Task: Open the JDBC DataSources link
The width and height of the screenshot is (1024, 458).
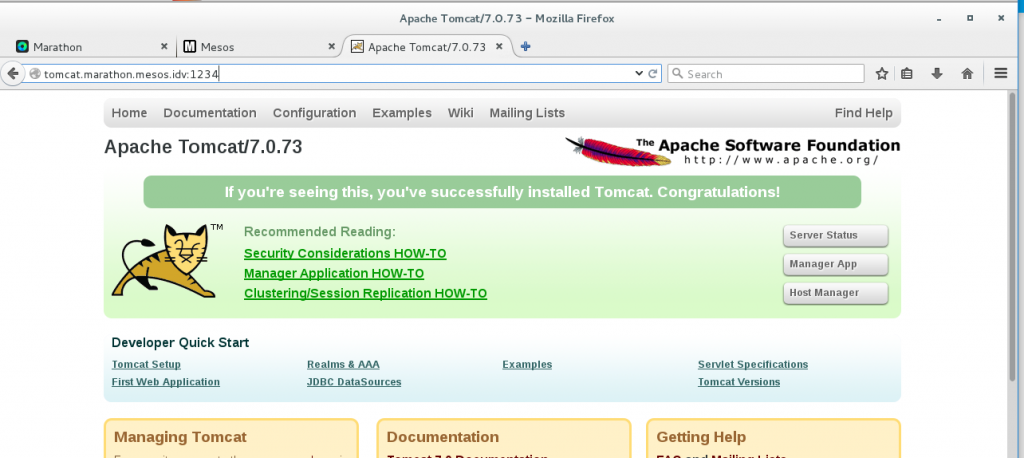Action: 354,382
